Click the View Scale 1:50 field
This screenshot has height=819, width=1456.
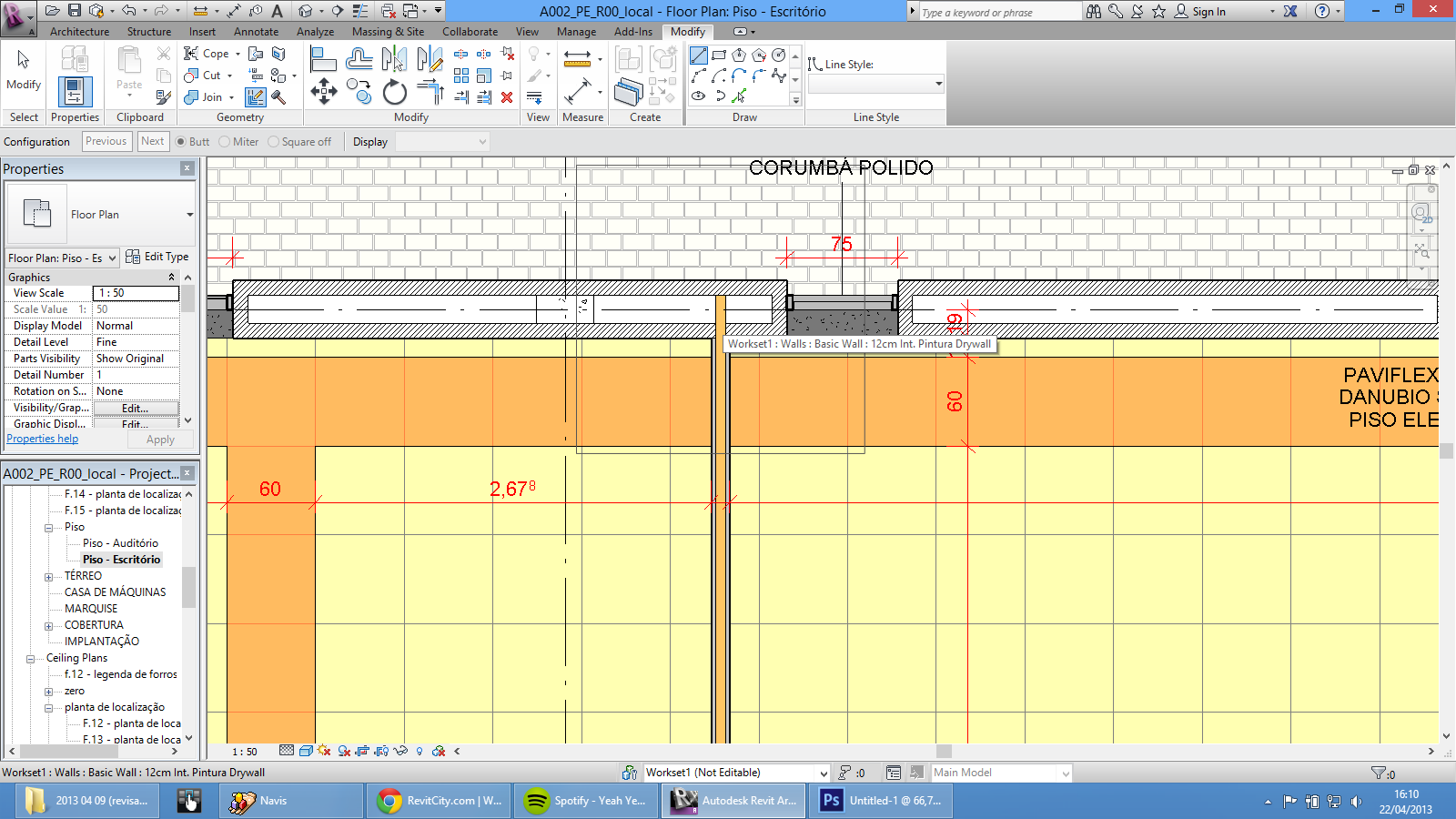click(136, 293)
